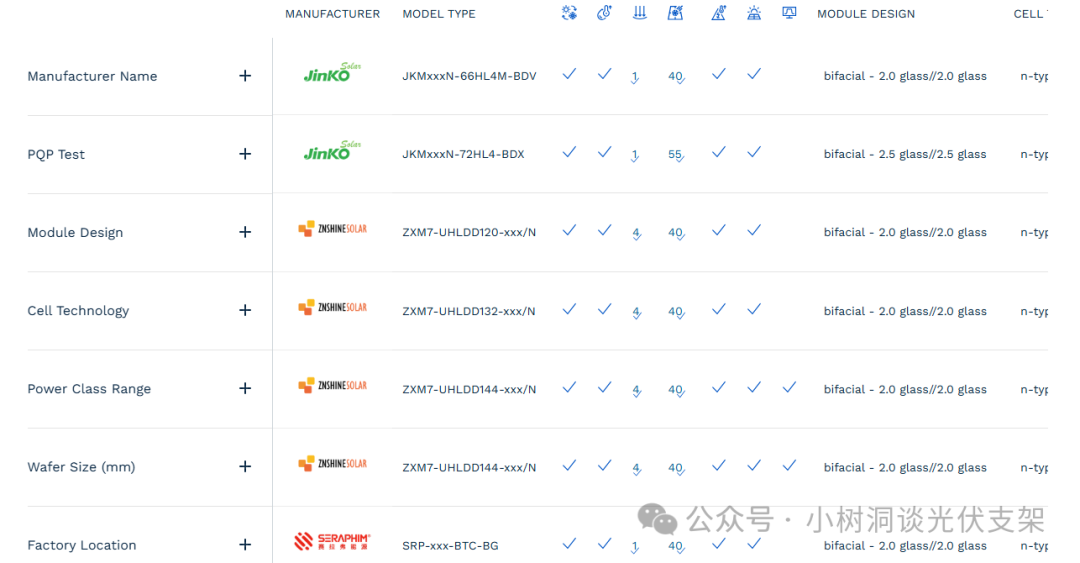Expand the Wafer Size (mm) filter
The height and width of the screenshot is (563, 1080).
(x=245, y=467)
